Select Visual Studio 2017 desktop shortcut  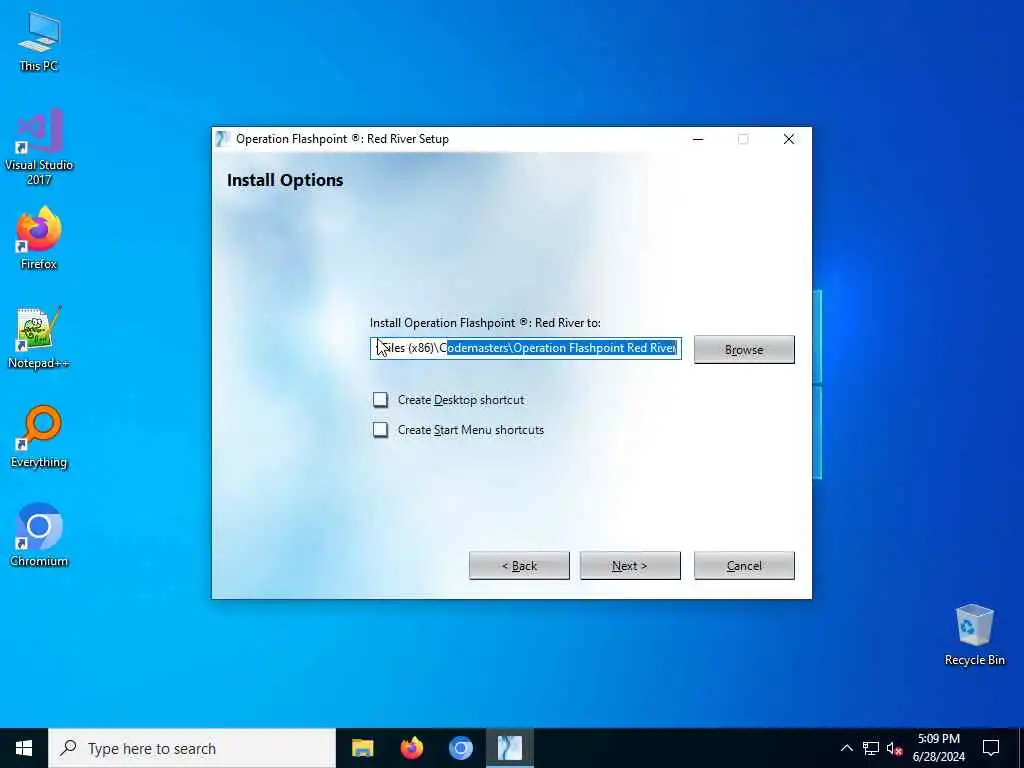pos(39,147)
